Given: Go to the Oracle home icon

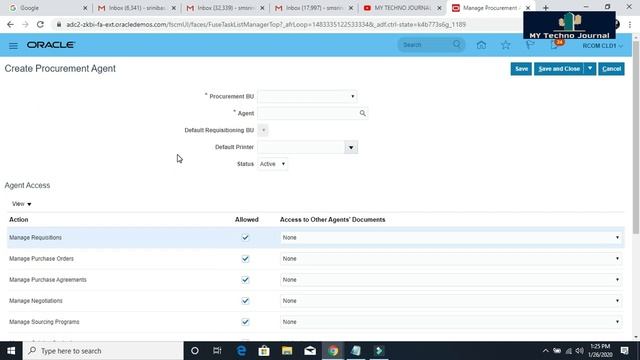Looking at the screenshot, I should click(481, 45).
